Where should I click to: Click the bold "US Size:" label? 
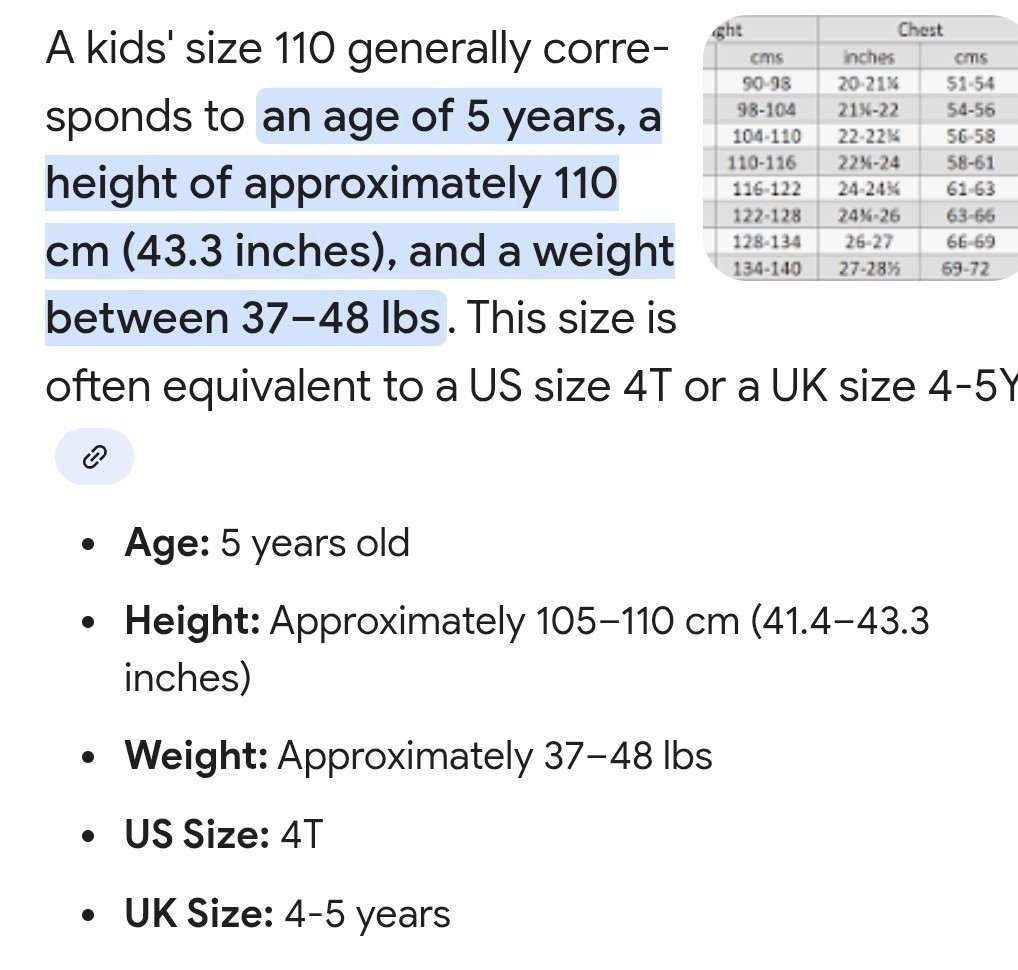tap(197, 834)
